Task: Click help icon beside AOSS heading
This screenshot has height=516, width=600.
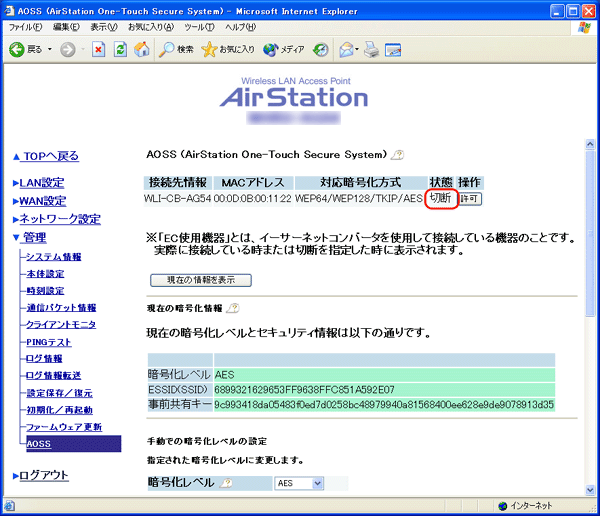Action: (x=398, y=155)
